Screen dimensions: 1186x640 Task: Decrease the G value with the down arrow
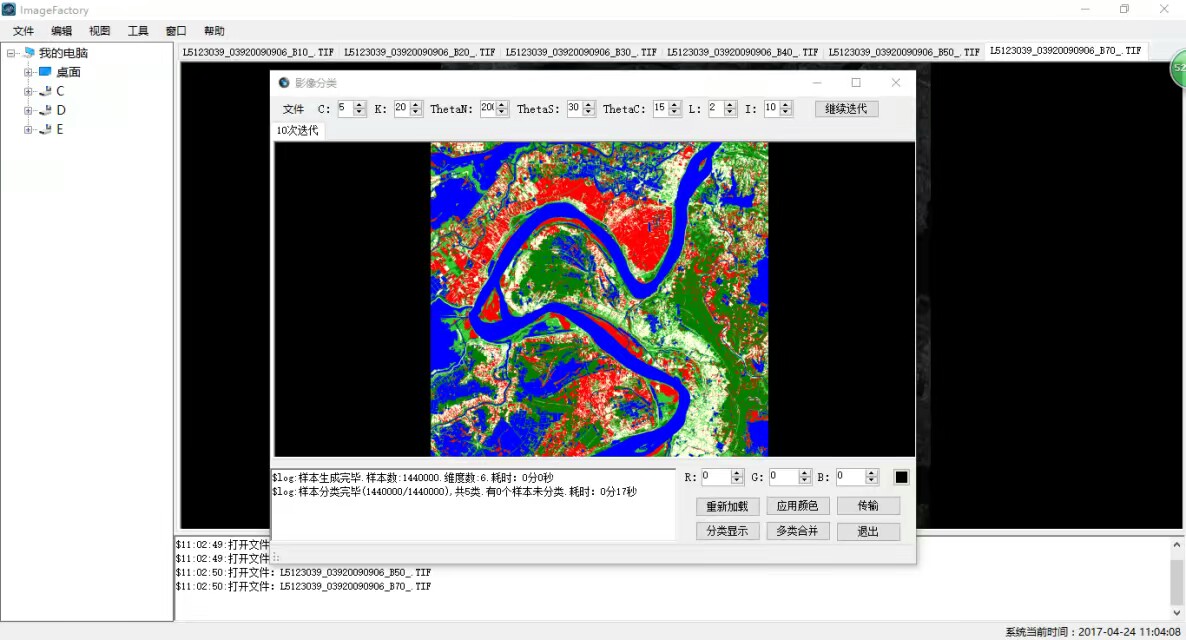pos(805,481)
